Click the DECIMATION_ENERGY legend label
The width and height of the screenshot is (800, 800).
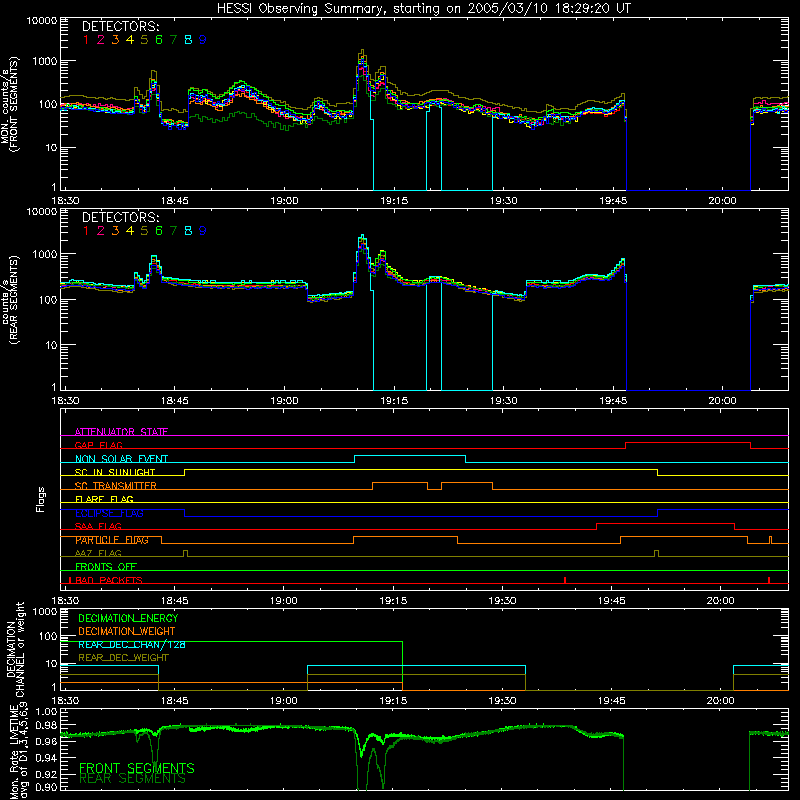128,618
